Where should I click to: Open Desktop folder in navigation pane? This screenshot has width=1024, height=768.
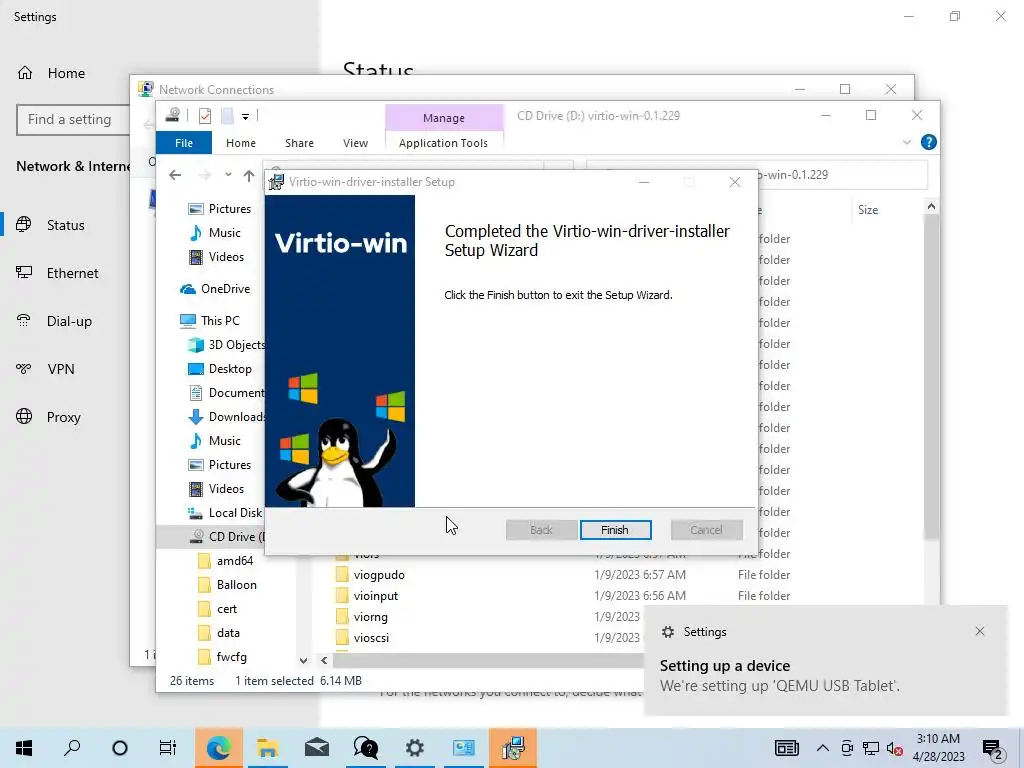point(219,369)
